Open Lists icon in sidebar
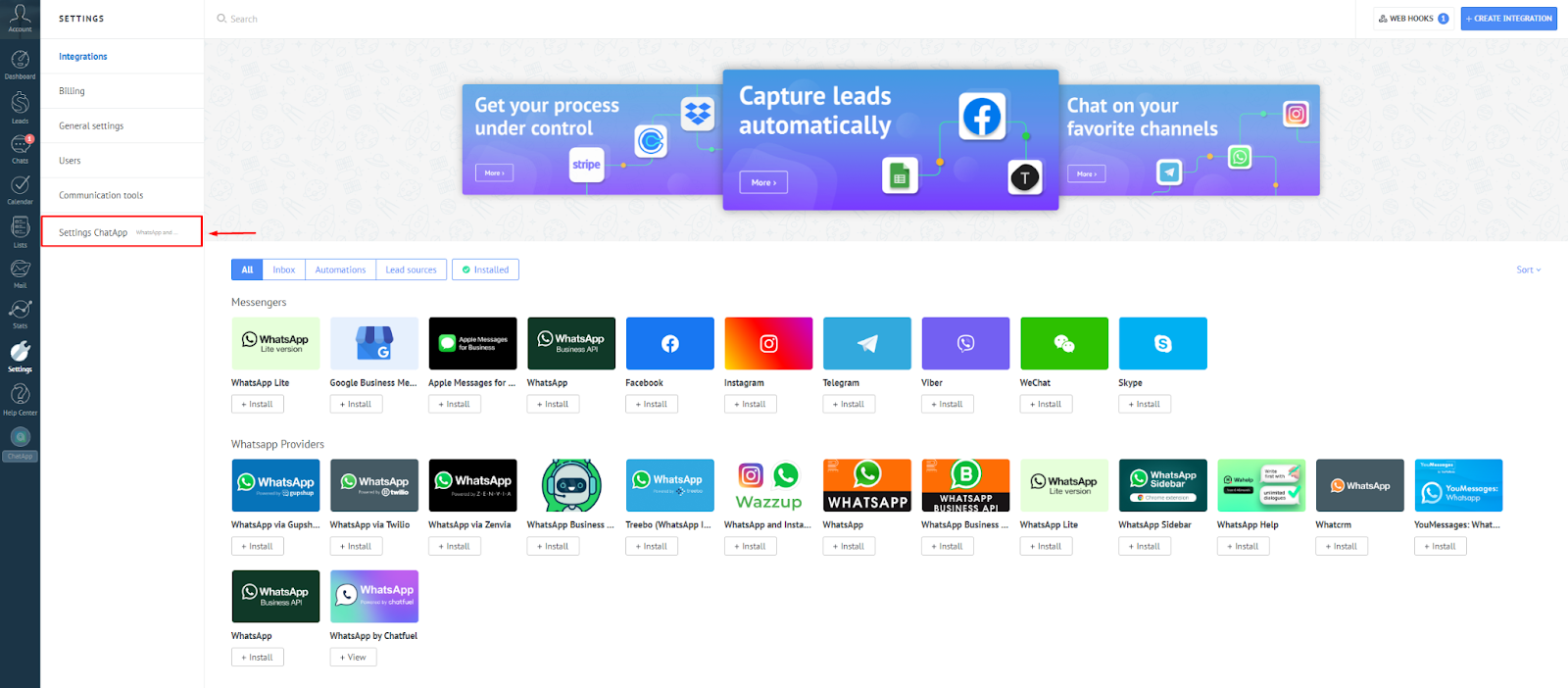Screen dimensions: 1568x688 [x=20, y=232]
